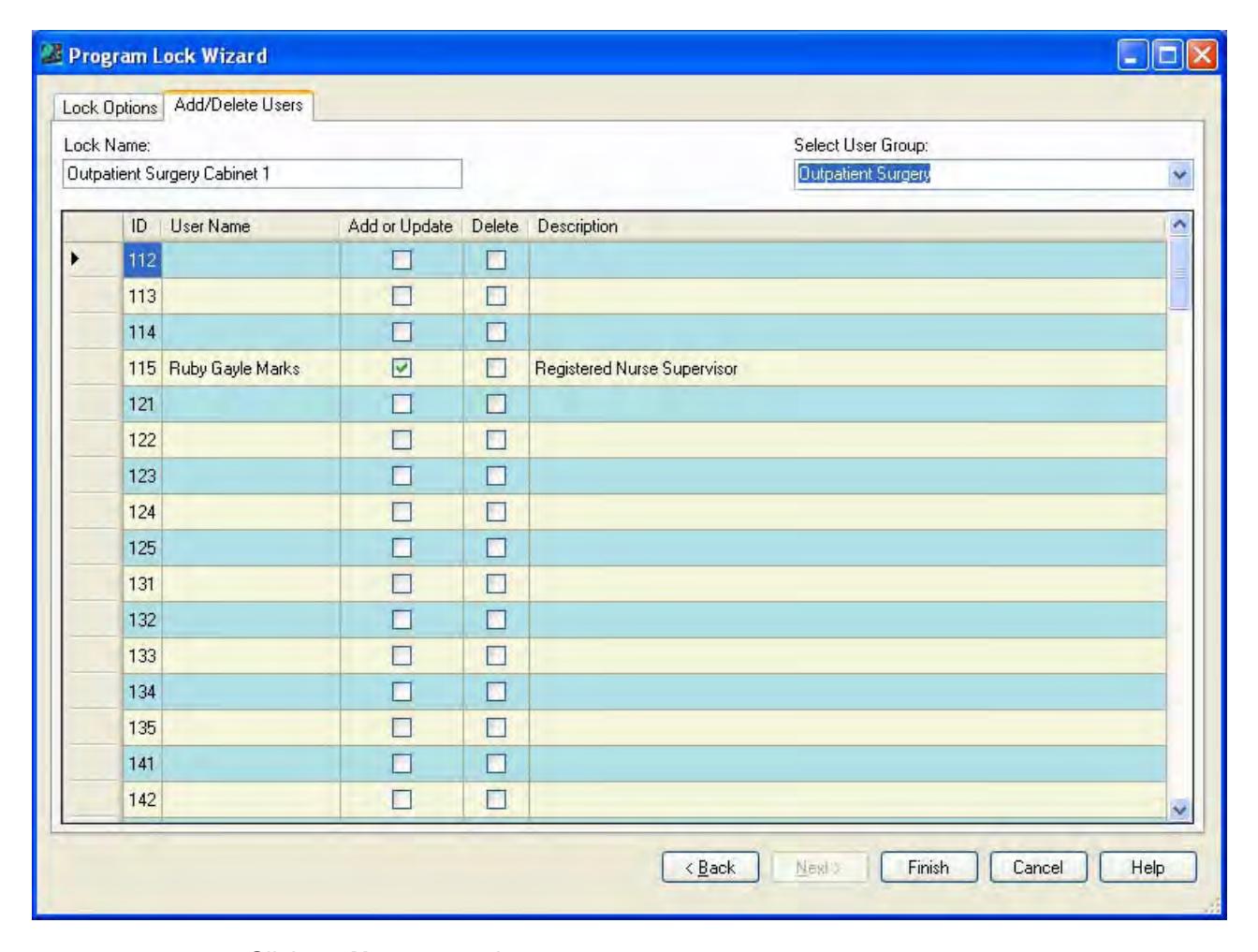
Task: Minimize the Program Lock Wizard window
Action: (1133, 55)
